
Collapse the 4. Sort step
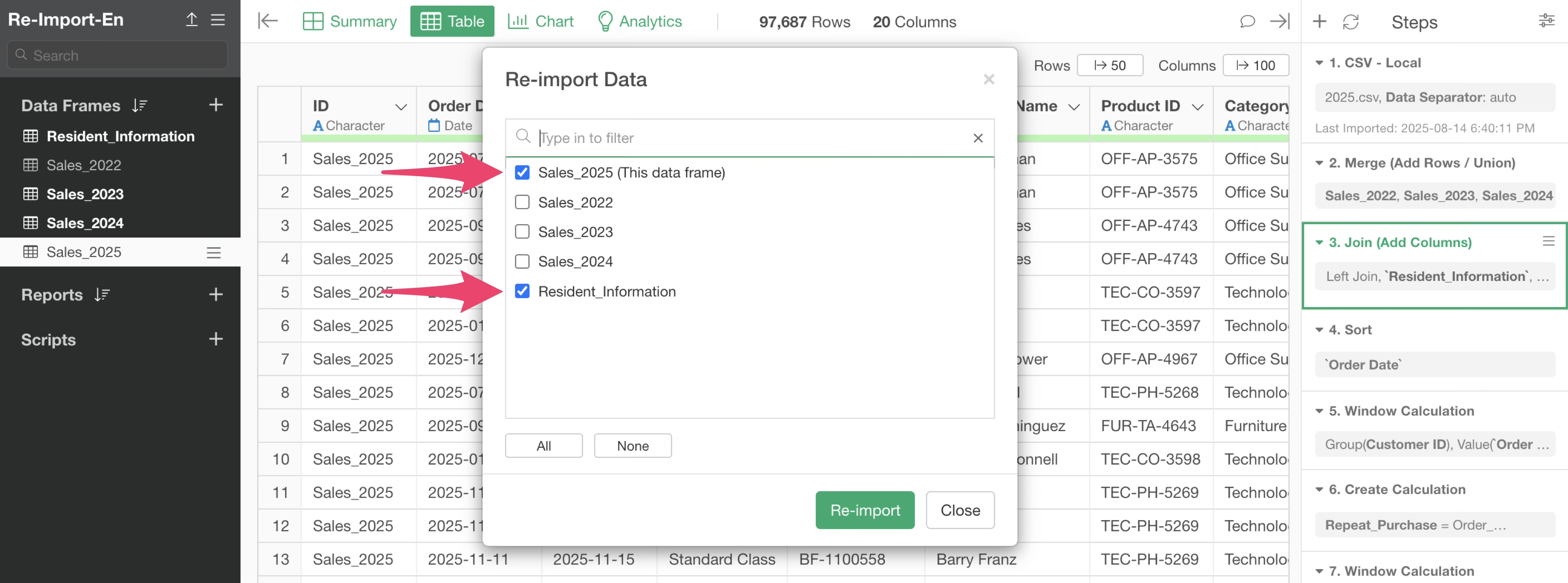coord(1319,330)
